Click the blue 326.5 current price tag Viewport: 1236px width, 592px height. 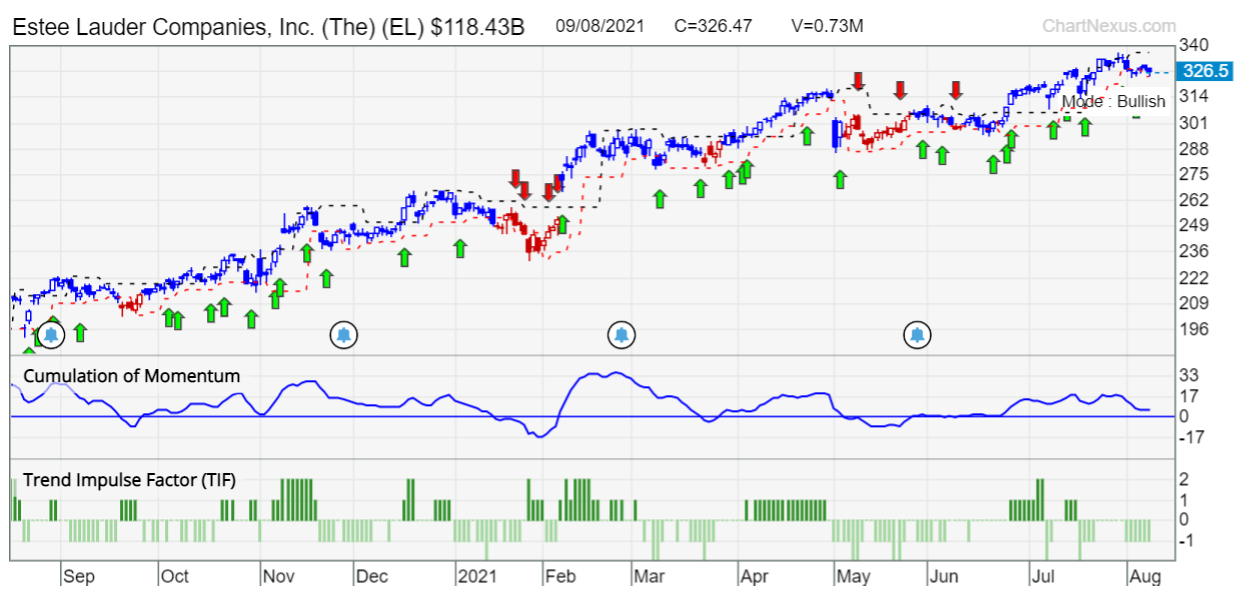(x=1203, y=71)
